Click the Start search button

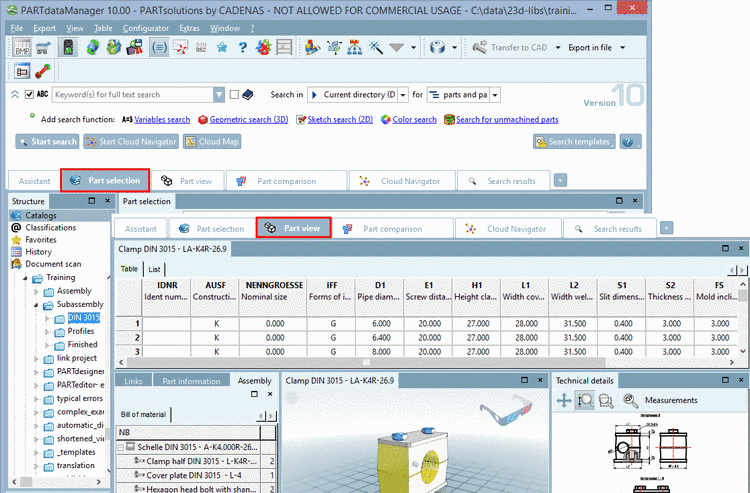click(x=47, y=142)
